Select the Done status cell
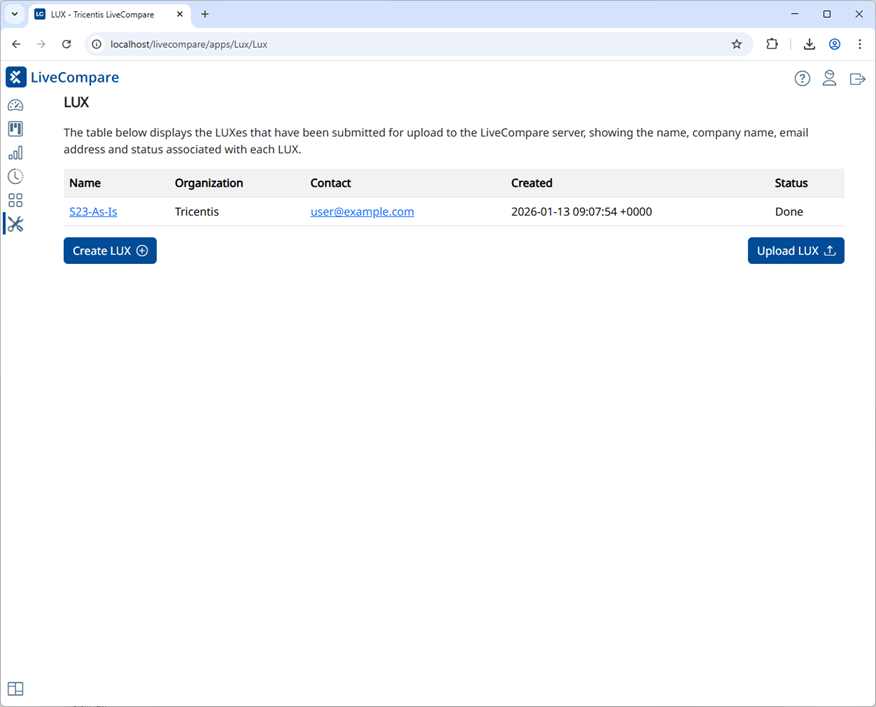Viewport: 876px width, 707px height. [789, 212]
